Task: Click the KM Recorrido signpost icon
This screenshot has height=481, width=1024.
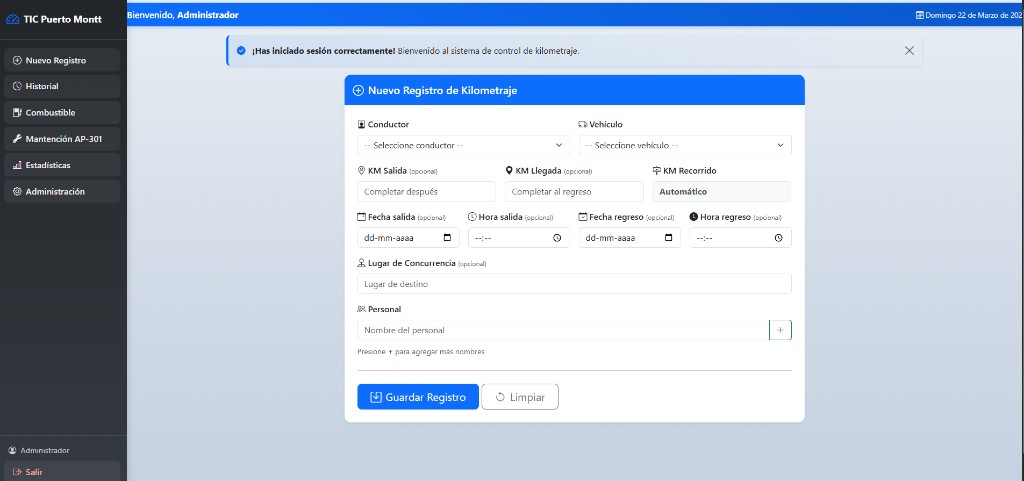Action: (657, 170)
